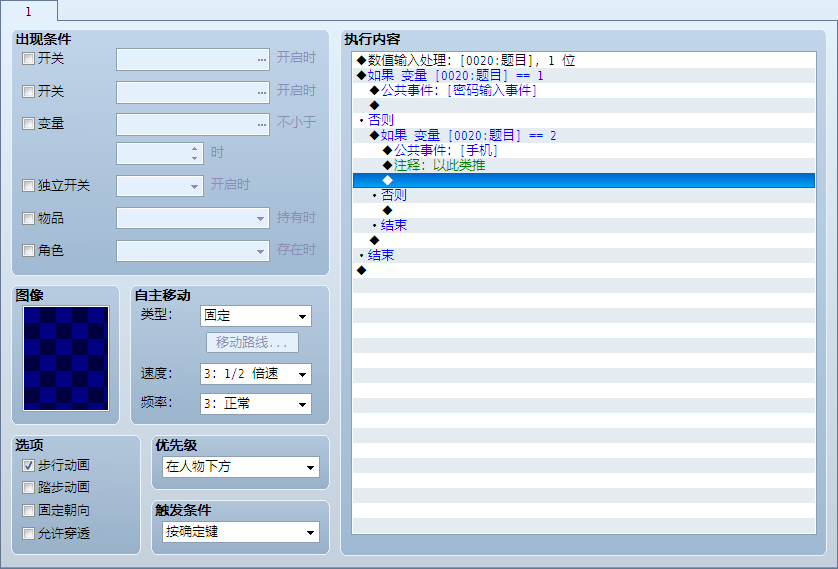Open the 优先级 dropdown 在人物下方
Screen dimensions: 838x569
pos(240,467)
